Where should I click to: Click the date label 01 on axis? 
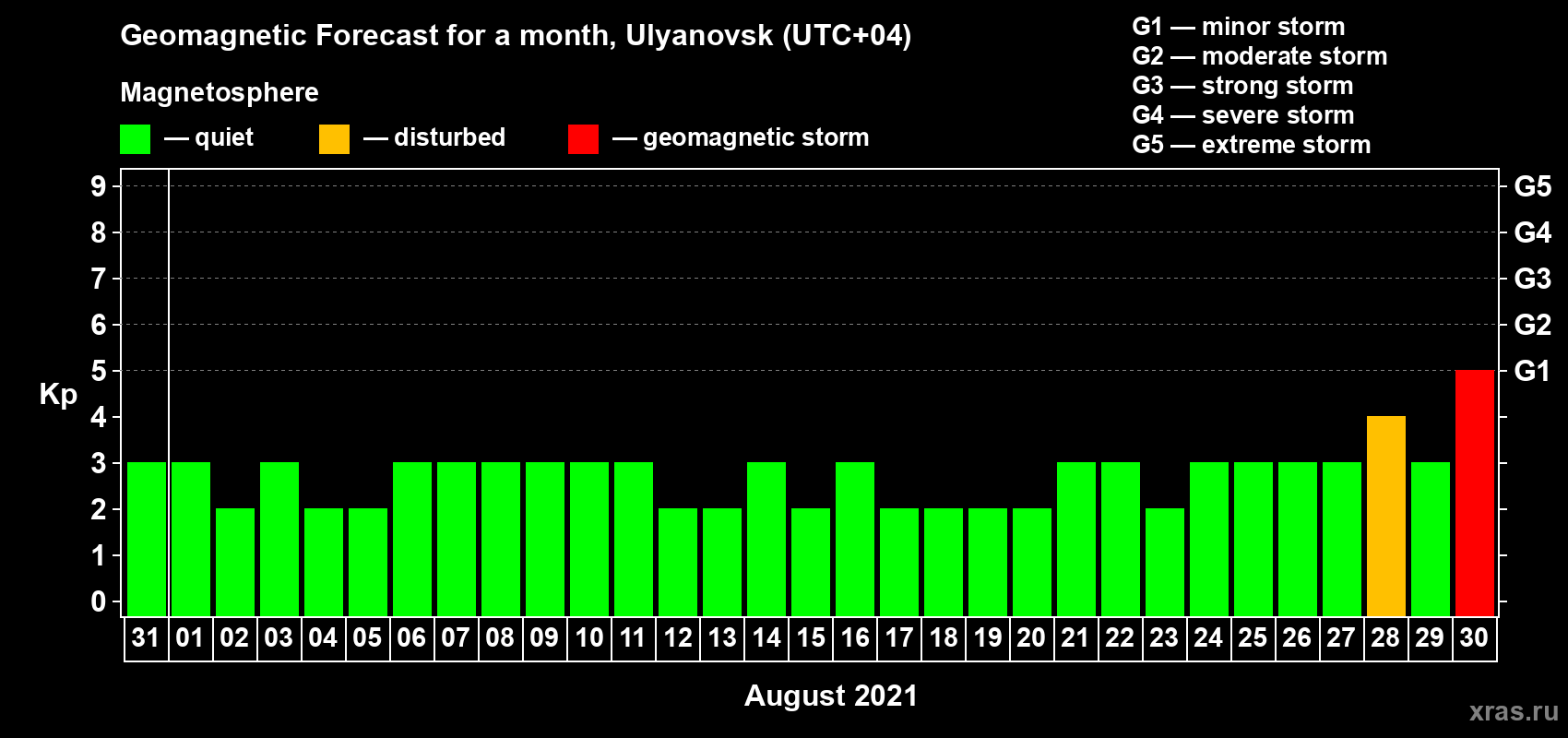click(x=190, y=638)
